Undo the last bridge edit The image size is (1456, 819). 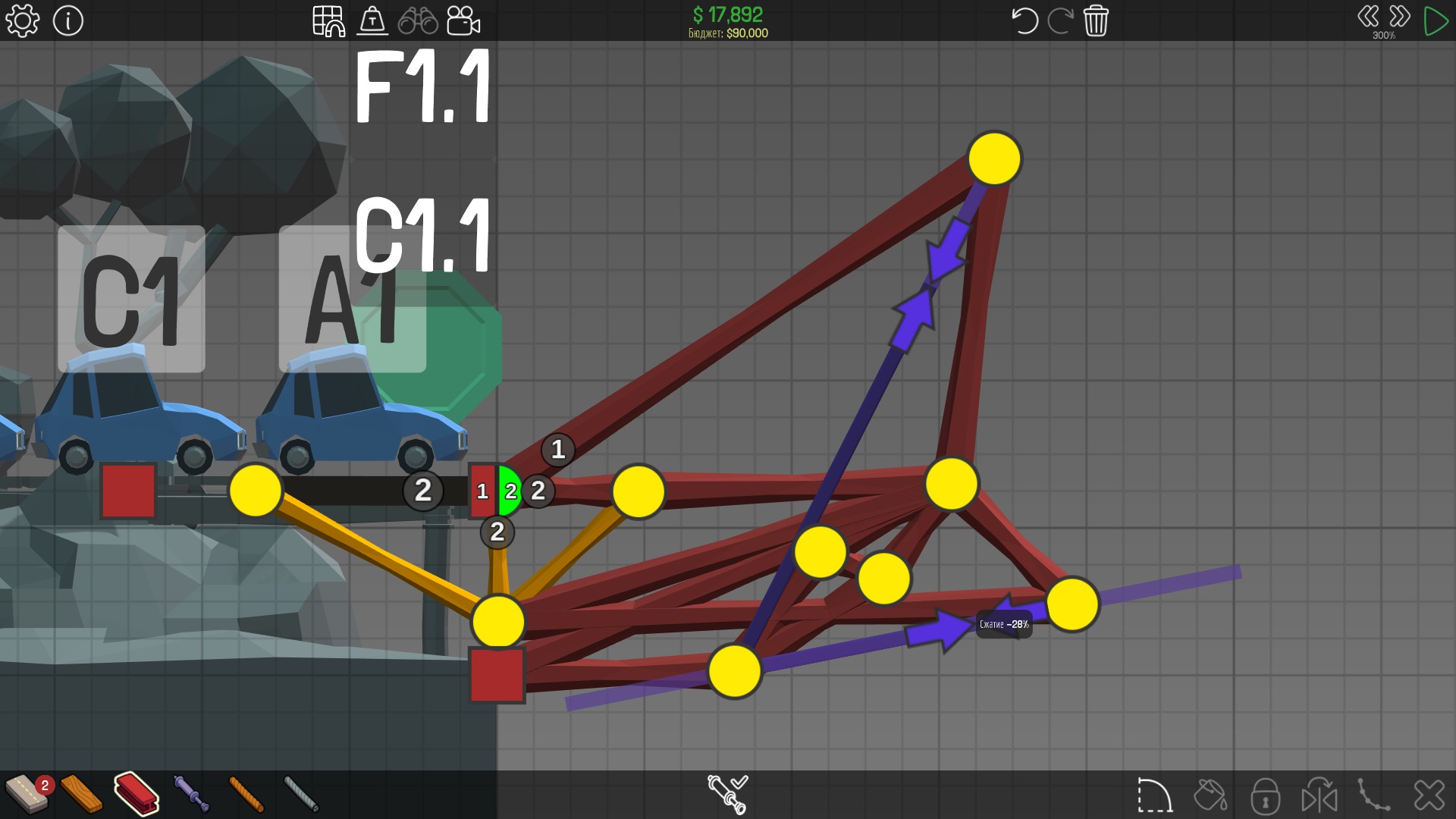click(x=1024, y=20)
